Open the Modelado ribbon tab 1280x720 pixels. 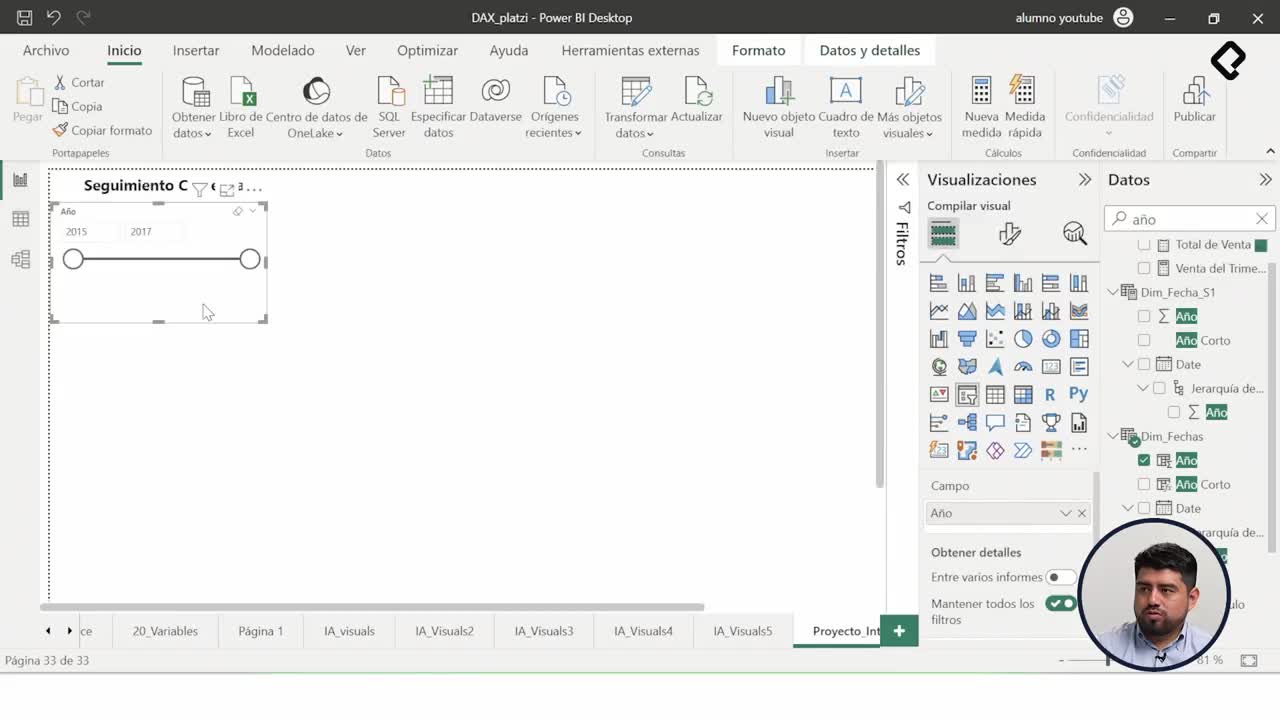coord(282,50)
